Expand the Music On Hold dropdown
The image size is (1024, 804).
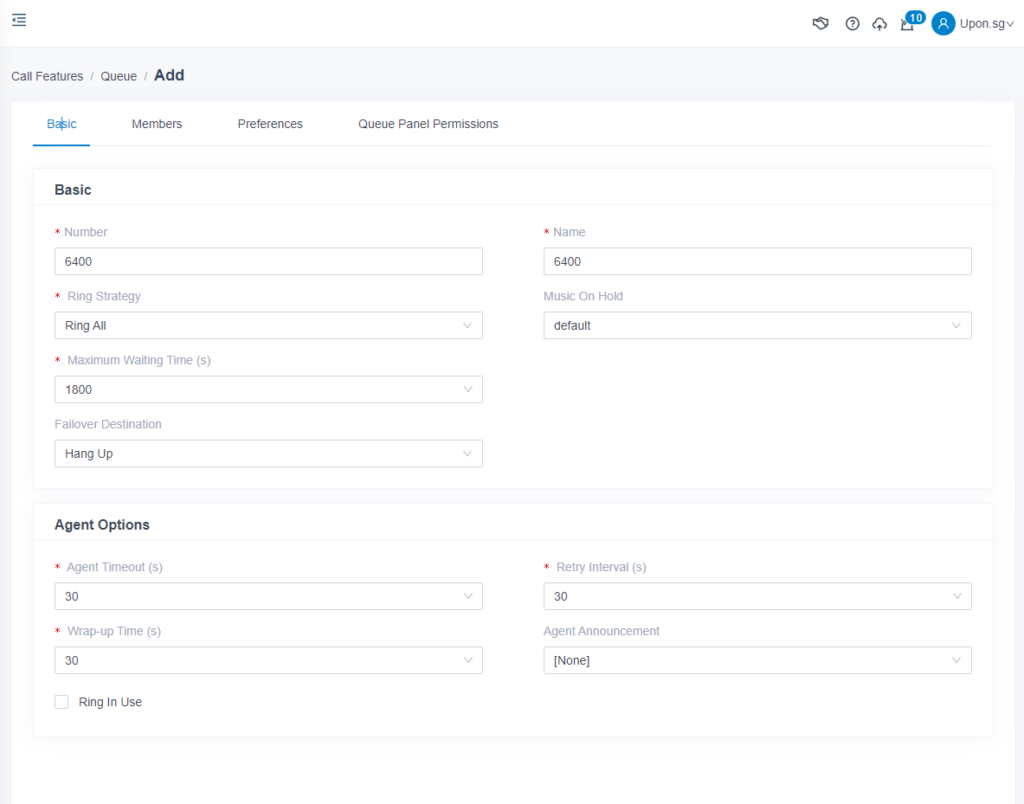tap(757, 325)
